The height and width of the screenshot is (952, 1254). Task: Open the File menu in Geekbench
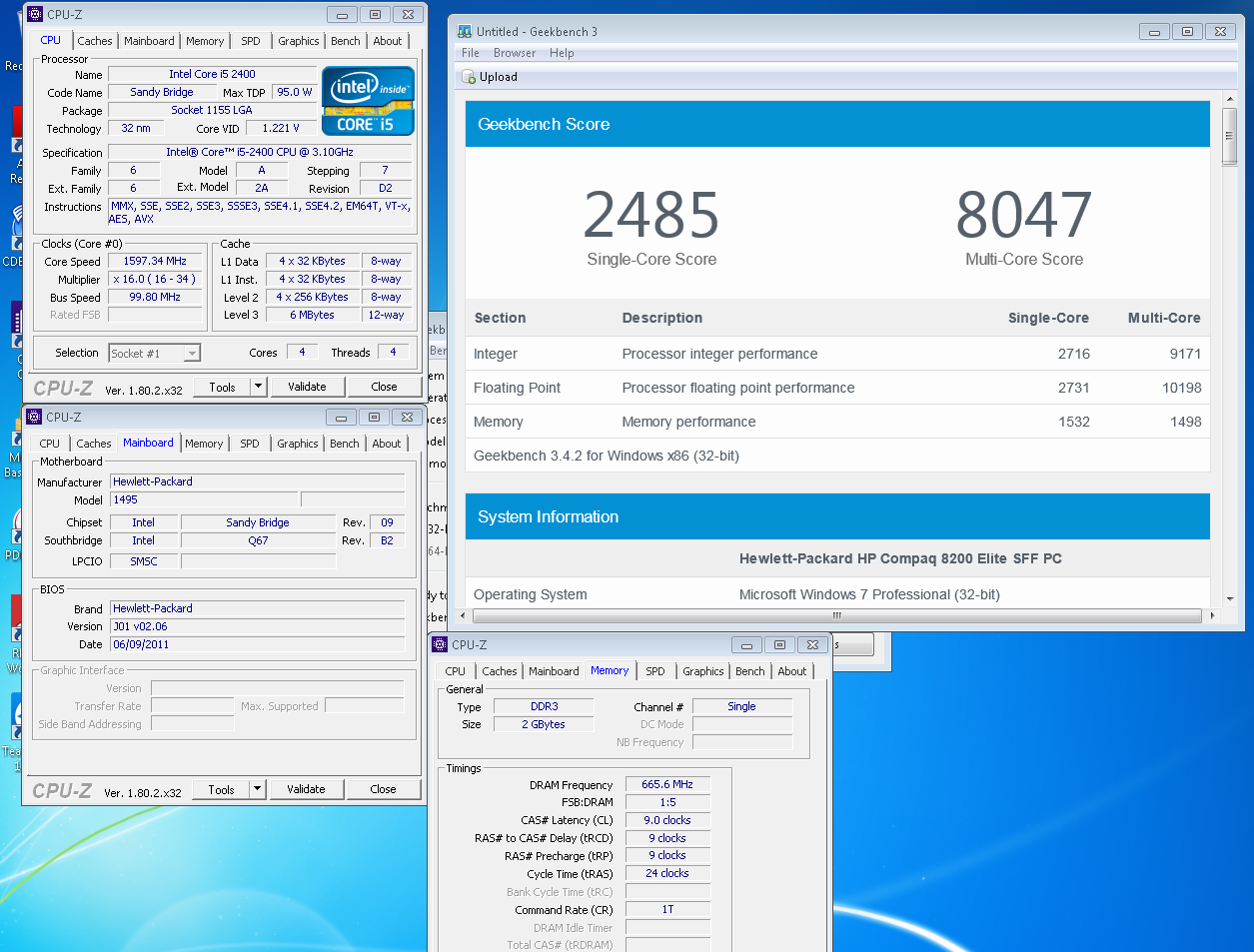coord(471,53)
